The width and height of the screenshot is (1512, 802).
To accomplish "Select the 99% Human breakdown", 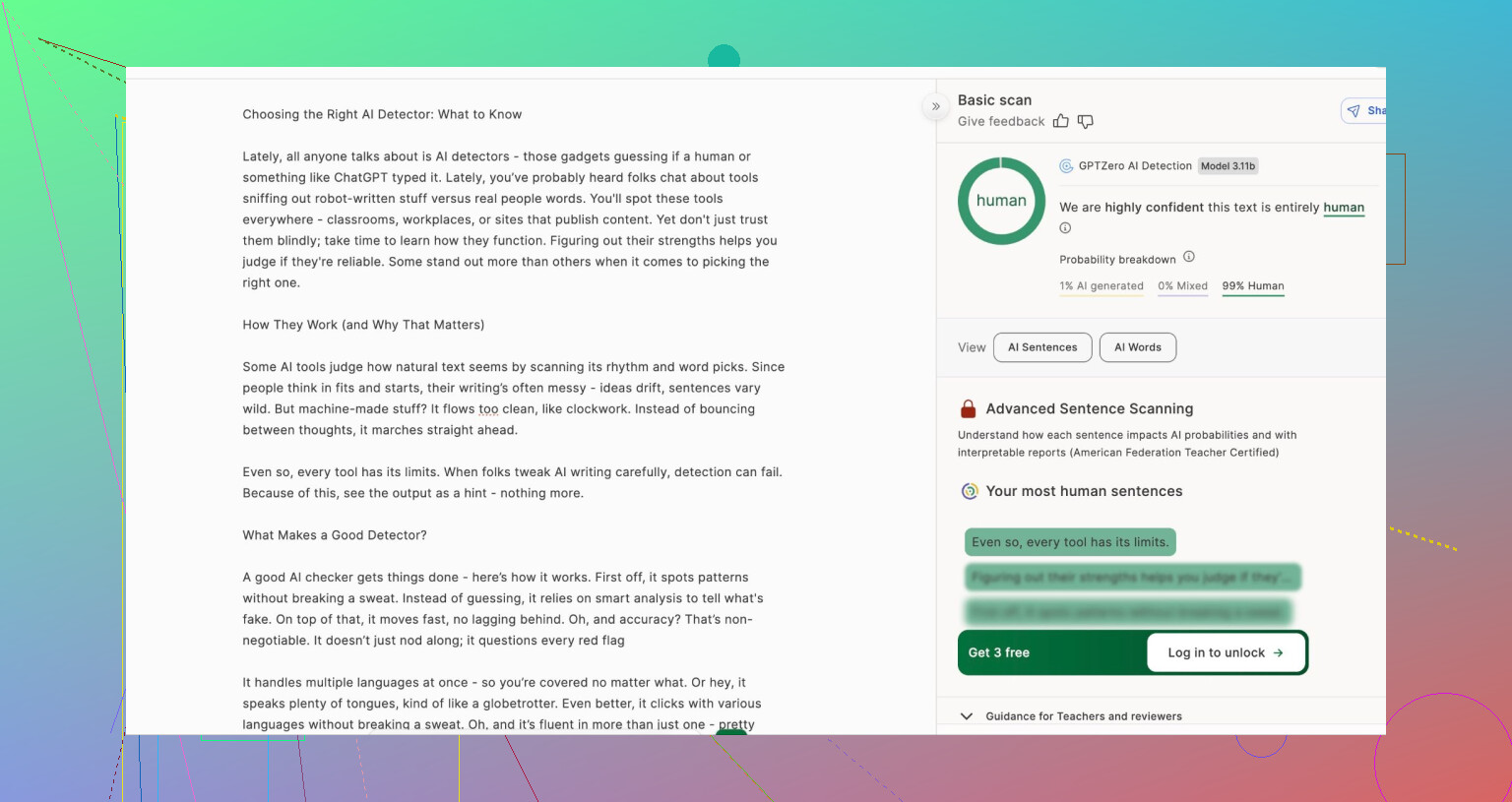I will point(1252,286).
